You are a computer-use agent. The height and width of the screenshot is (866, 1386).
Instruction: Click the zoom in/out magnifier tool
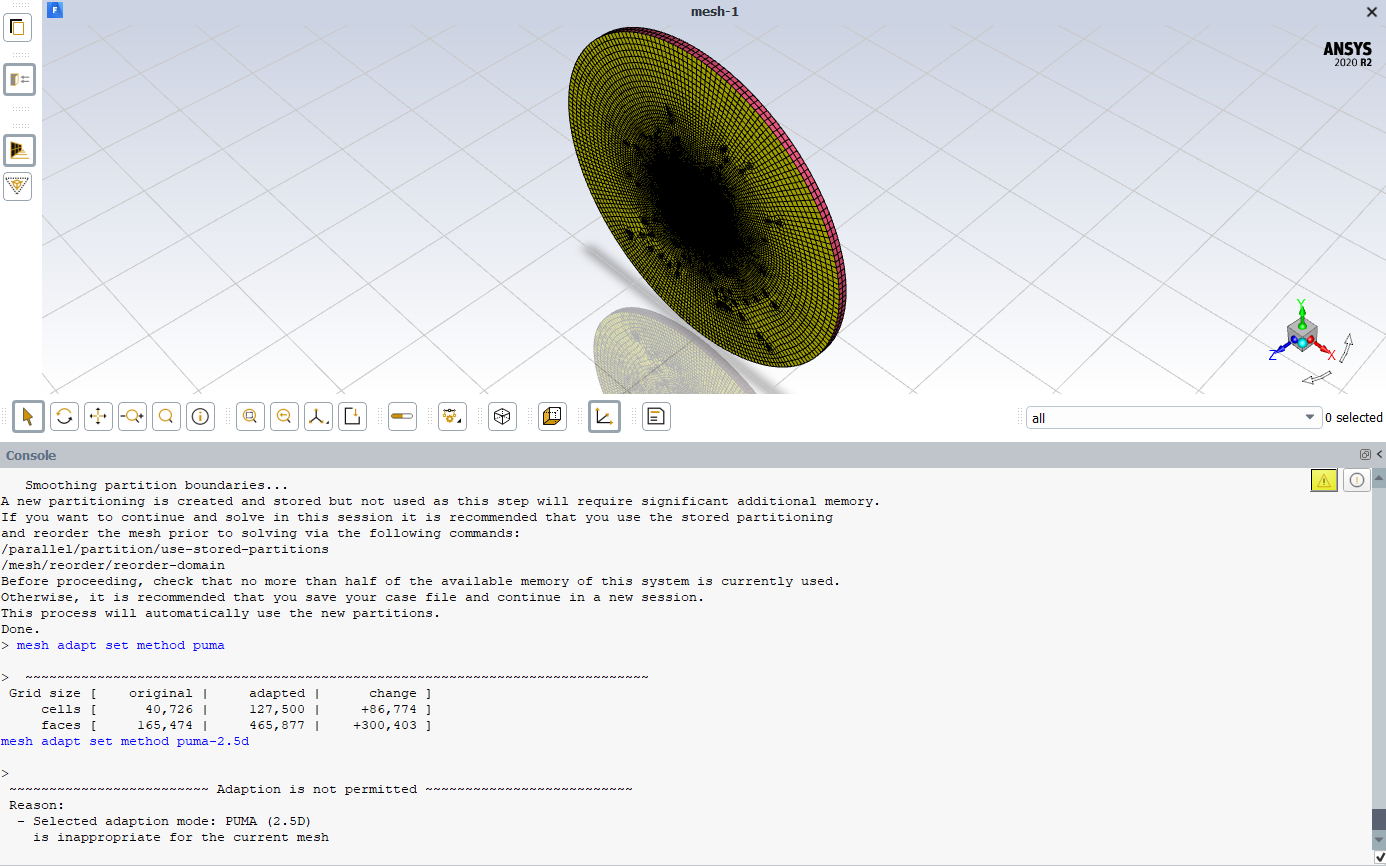tap(132, 417)
